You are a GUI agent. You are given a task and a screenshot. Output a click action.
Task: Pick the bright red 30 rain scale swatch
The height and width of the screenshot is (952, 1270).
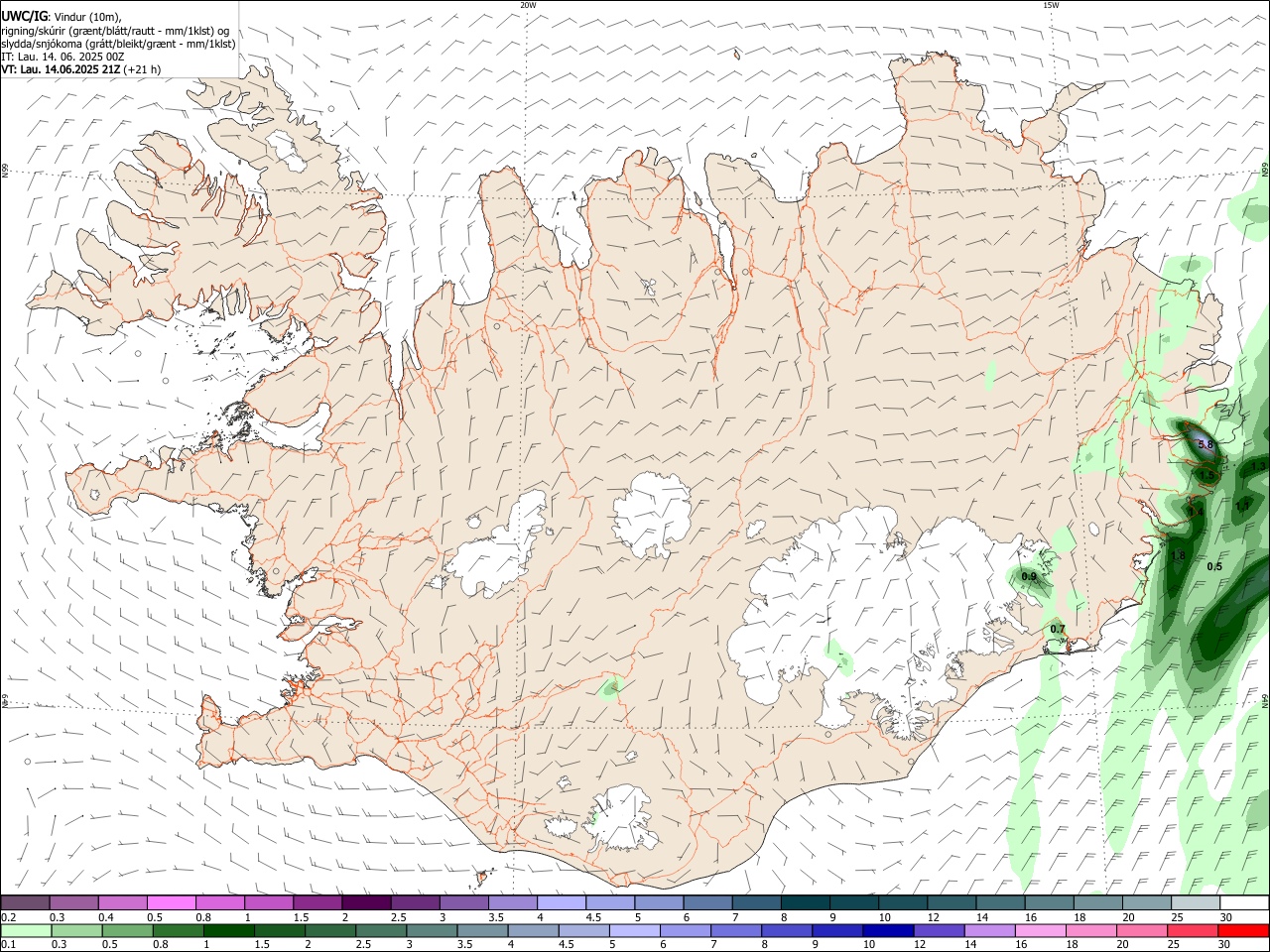click(1243, 930)
